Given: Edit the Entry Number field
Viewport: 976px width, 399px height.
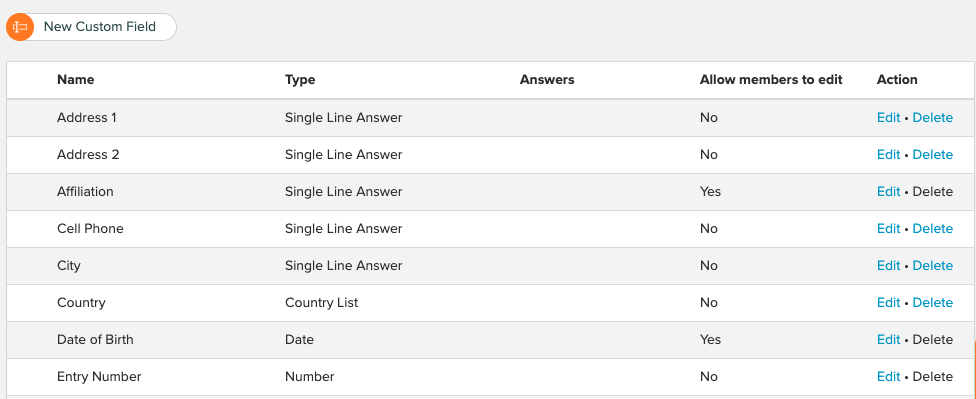Looking at the screenshot, I should (888, 377).
